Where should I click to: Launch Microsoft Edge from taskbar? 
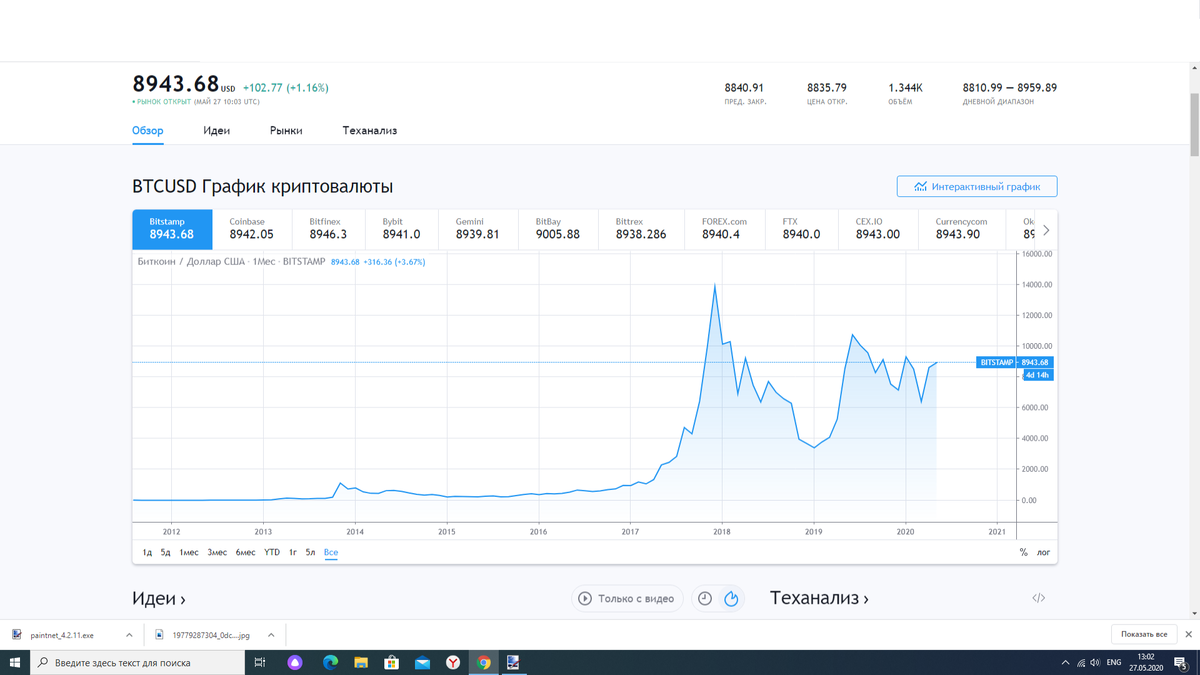(x=330, y=662)
